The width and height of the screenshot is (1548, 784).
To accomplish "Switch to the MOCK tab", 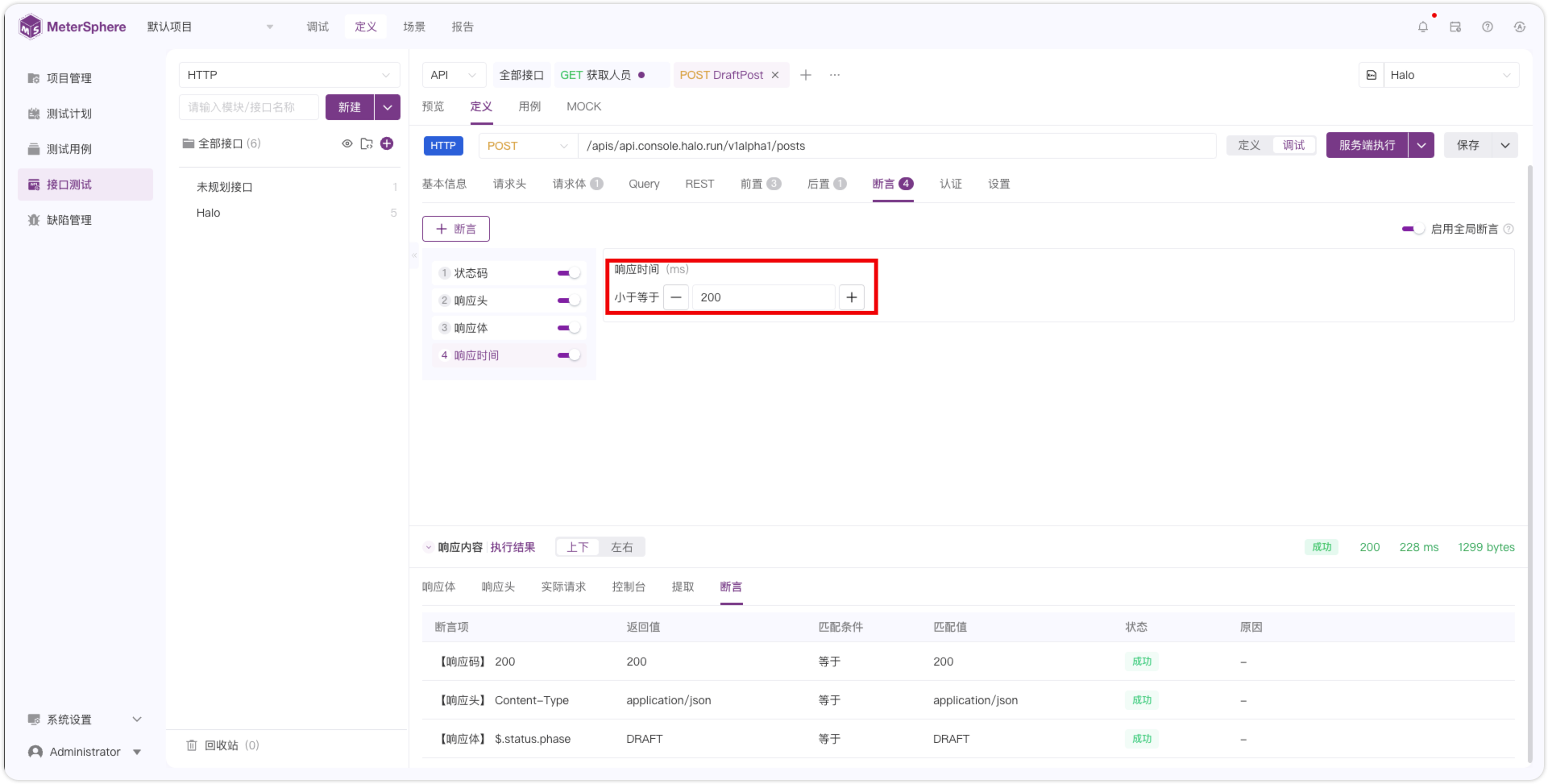I will [x=584, y=106].
